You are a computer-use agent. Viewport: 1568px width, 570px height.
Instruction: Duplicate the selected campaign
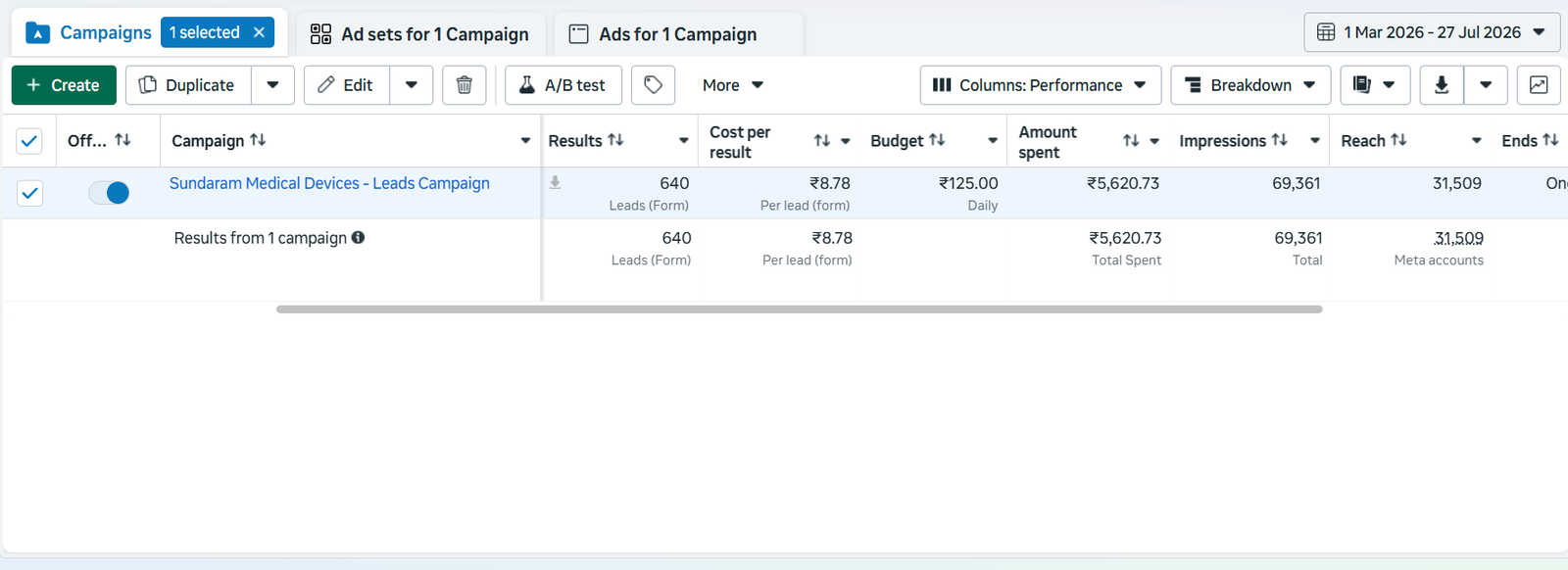tap(188, 85)
